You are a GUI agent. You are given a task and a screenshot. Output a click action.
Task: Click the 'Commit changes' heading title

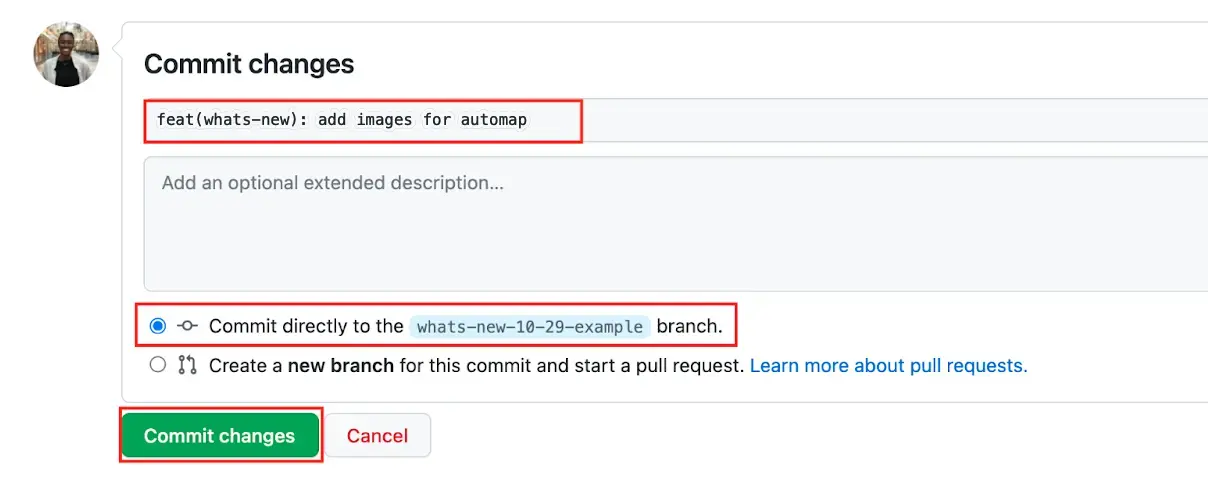tap(249, 64)
